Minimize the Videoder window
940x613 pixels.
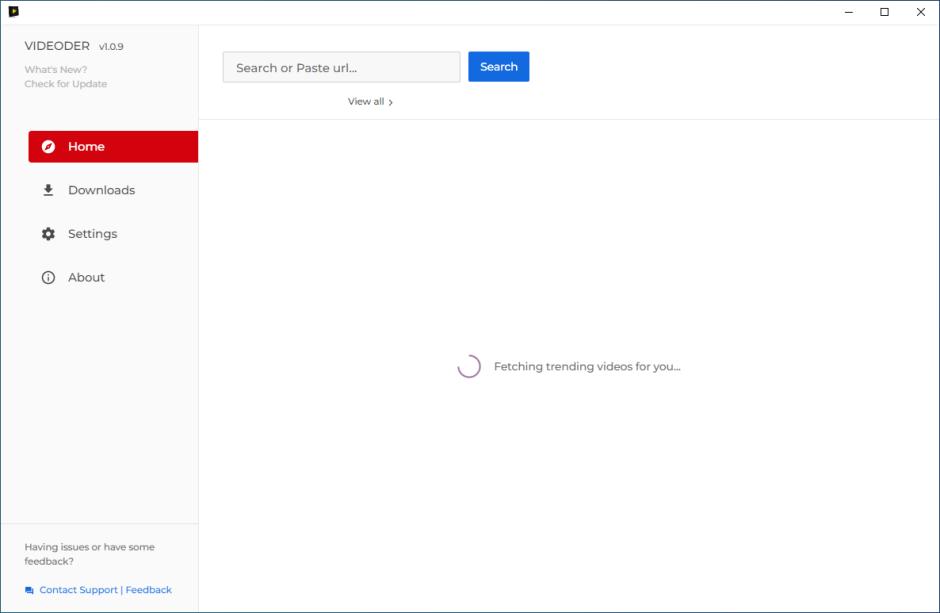849,12
